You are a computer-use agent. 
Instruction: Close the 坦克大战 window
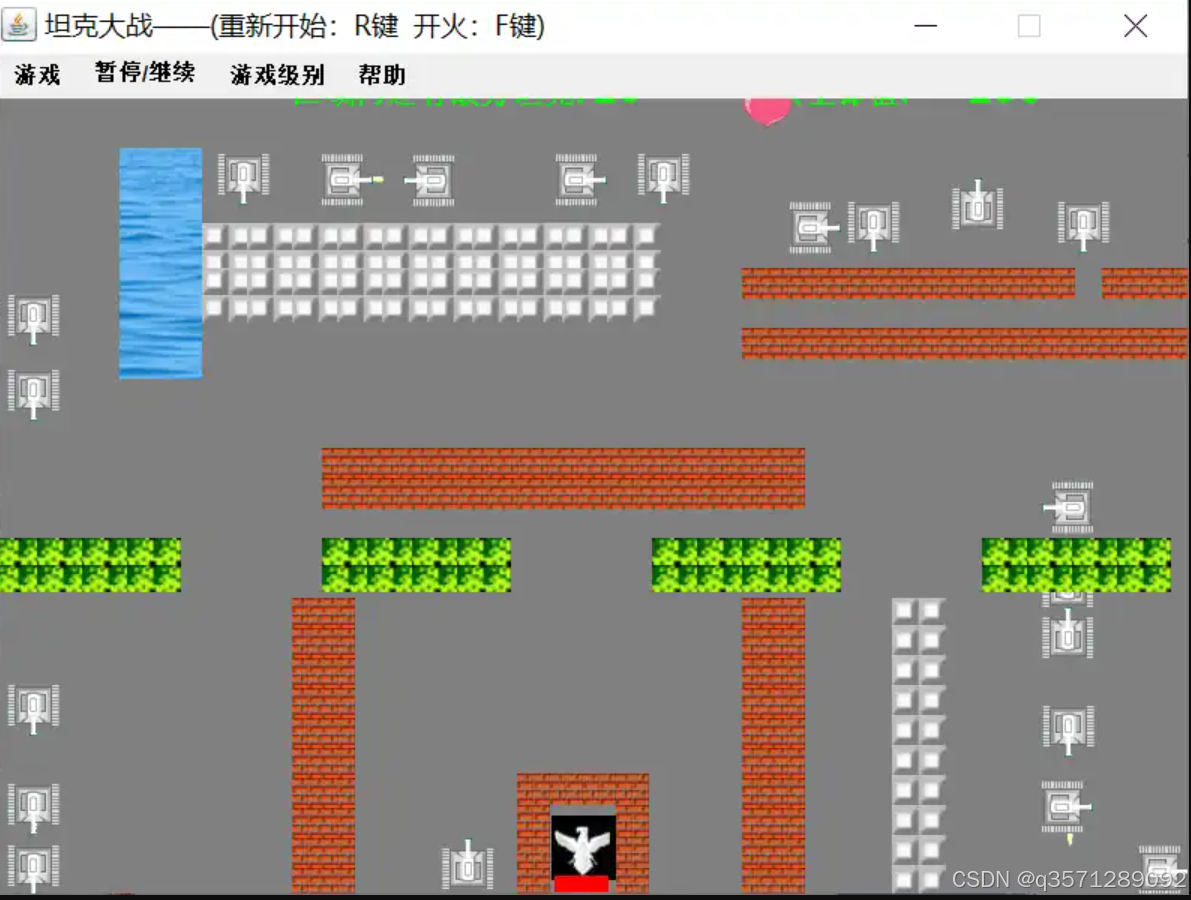[x=1136, y=26]
